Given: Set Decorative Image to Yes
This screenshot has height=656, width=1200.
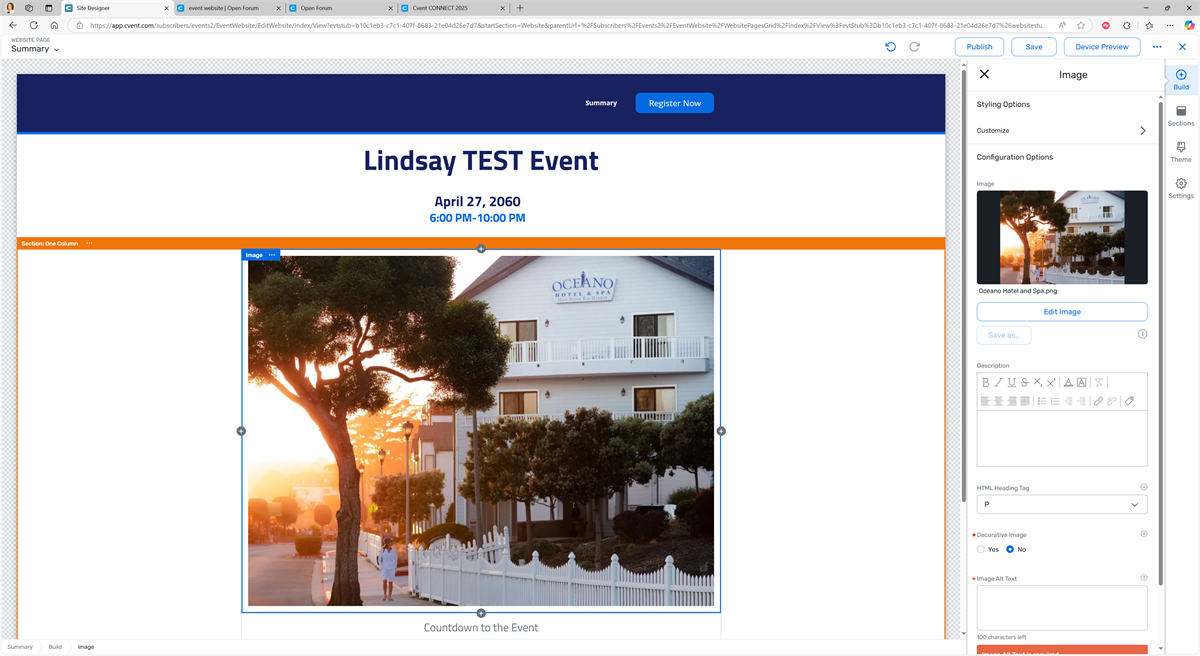Looking at the screenshot, I should pyautogui.click(x=981, y=549).
